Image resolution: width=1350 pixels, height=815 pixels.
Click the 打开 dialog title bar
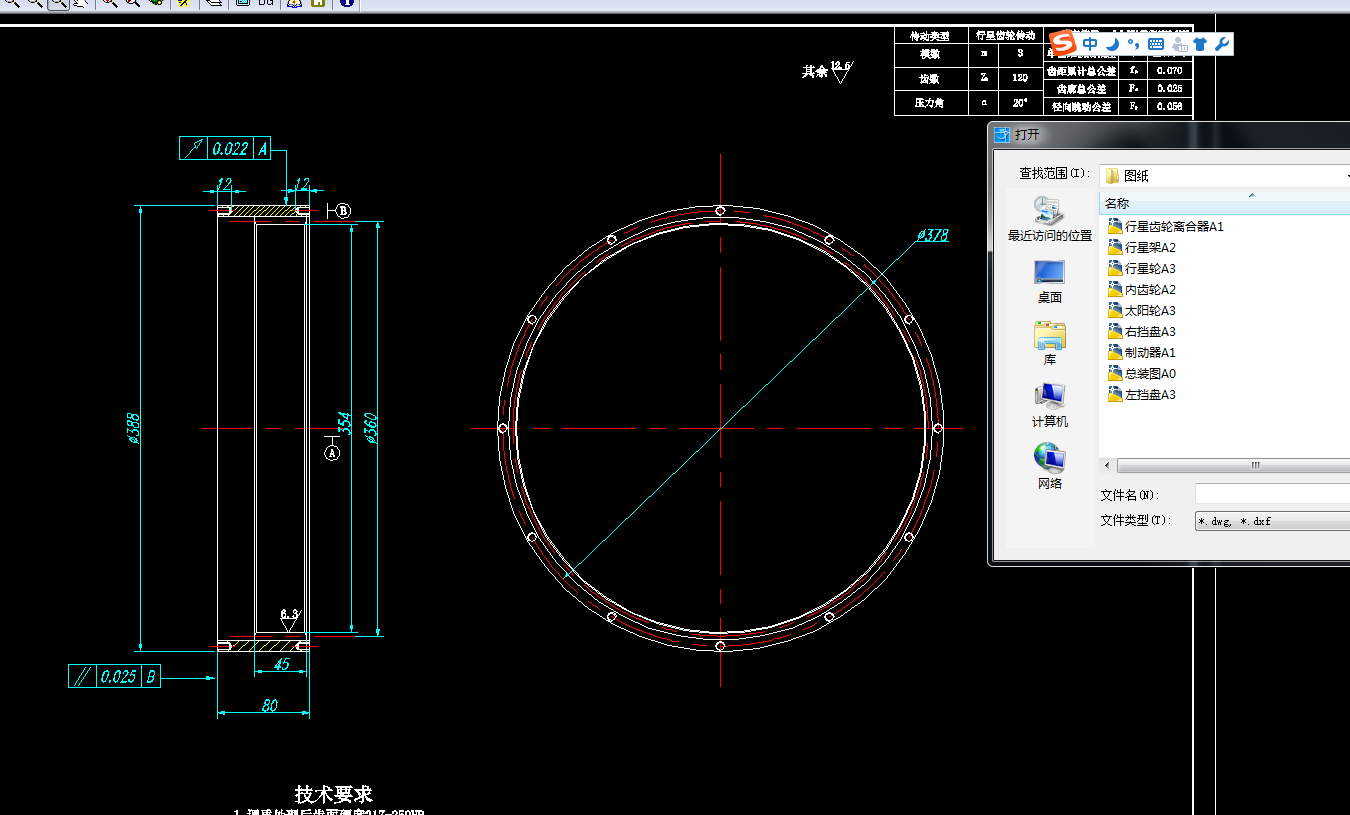coord(1170,134)
